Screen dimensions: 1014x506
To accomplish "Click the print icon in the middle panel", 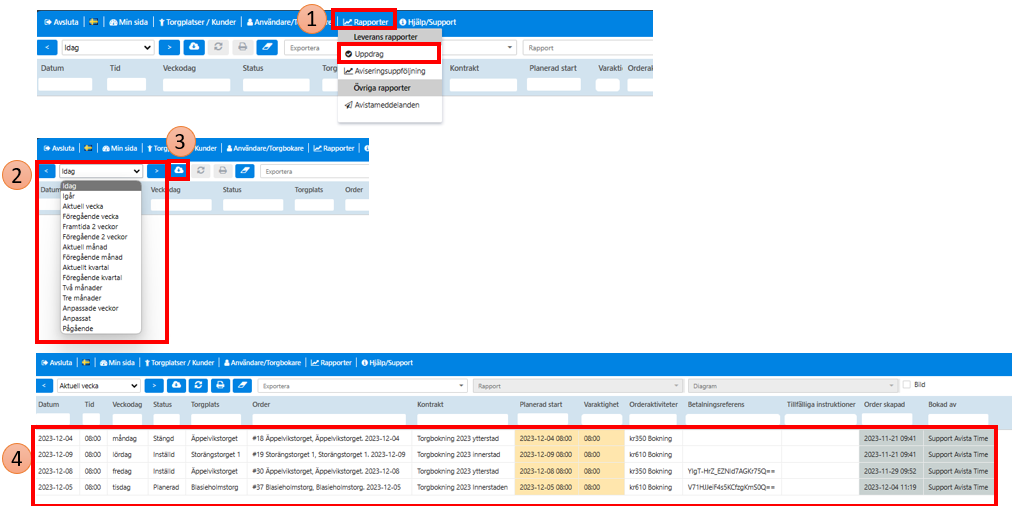I will tap(222, 171).
